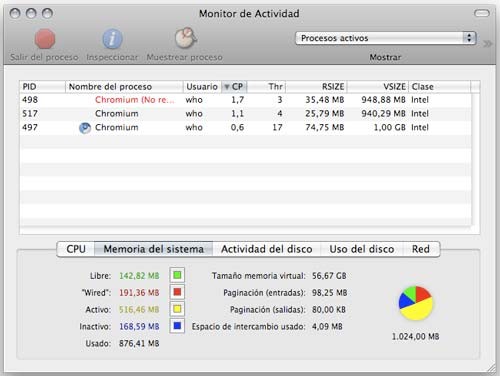
Task: Sort by the VSIZE column header
Action: click(378, 87)
